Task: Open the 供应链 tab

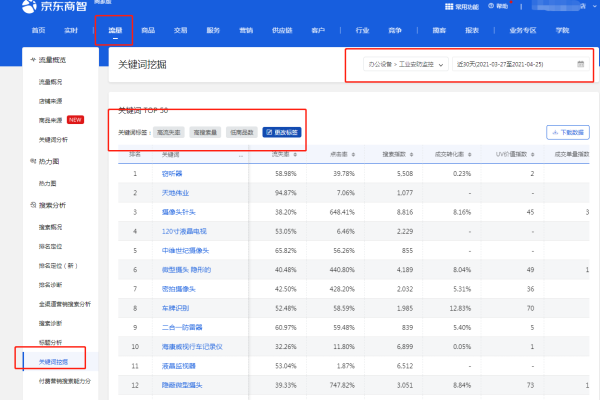Action: coord(282,30)
